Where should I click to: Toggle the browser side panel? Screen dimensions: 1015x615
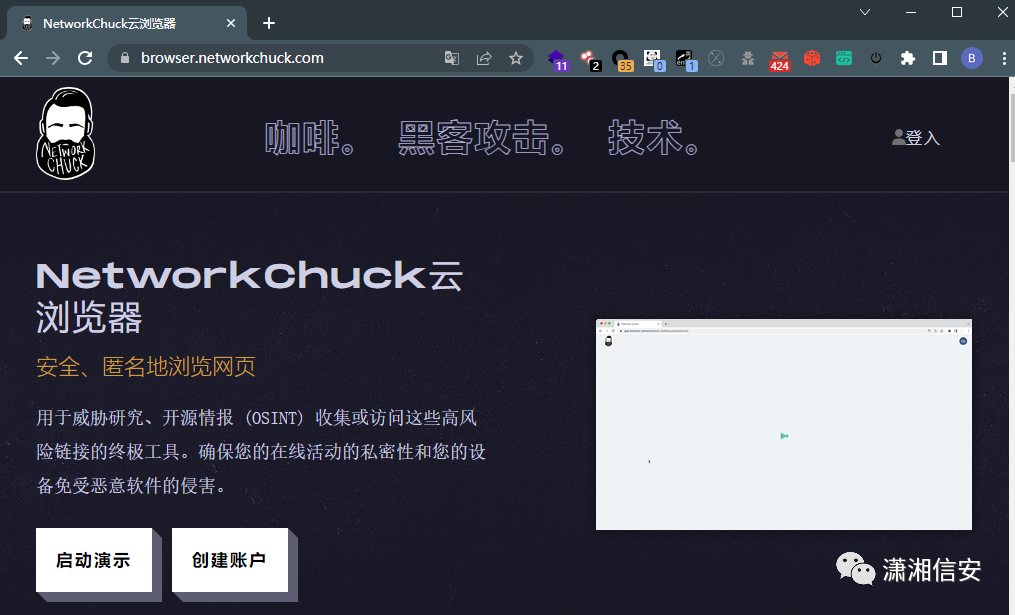939,58
